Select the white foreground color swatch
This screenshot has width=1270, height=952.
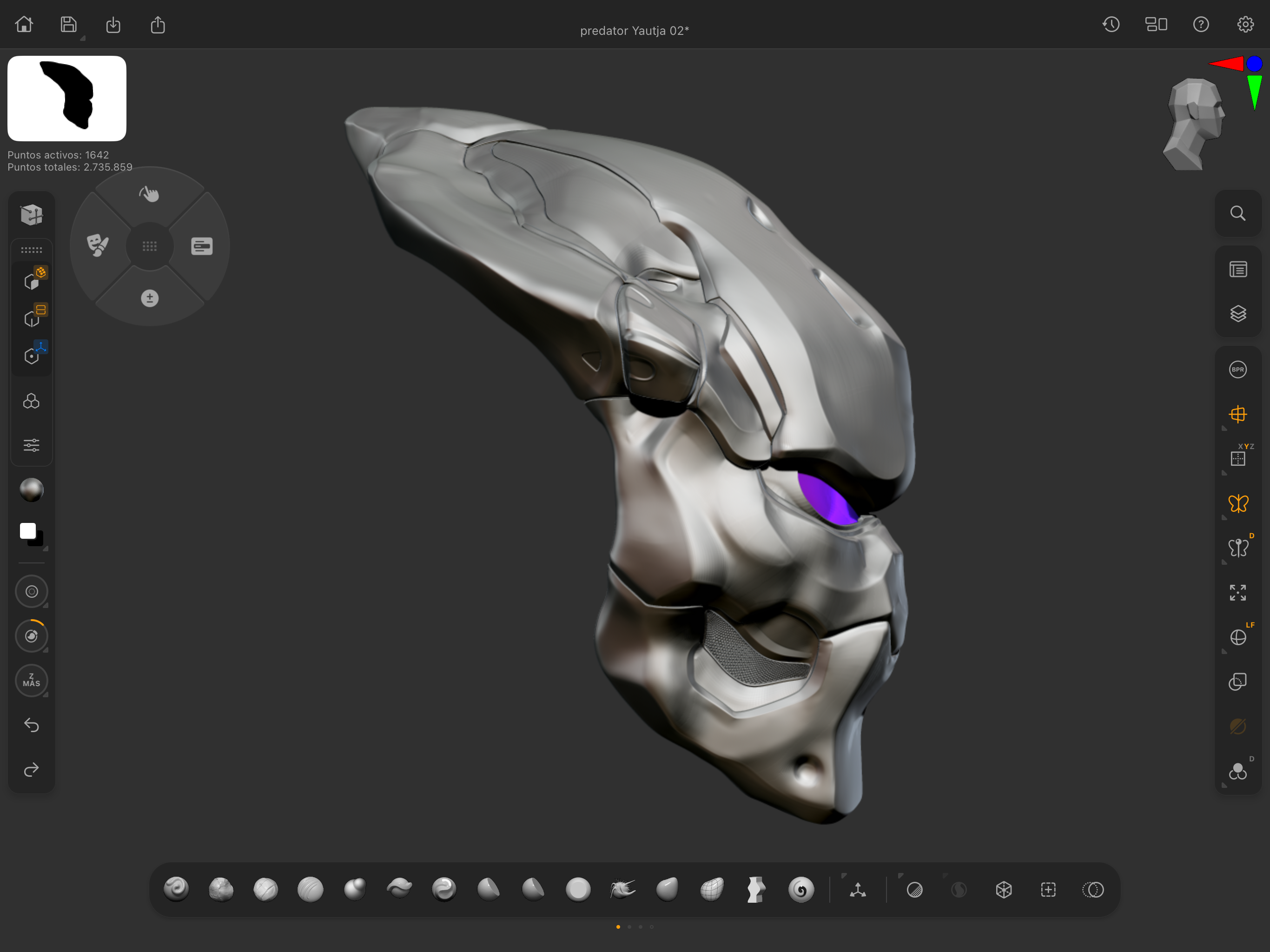[x=27, y=530]
